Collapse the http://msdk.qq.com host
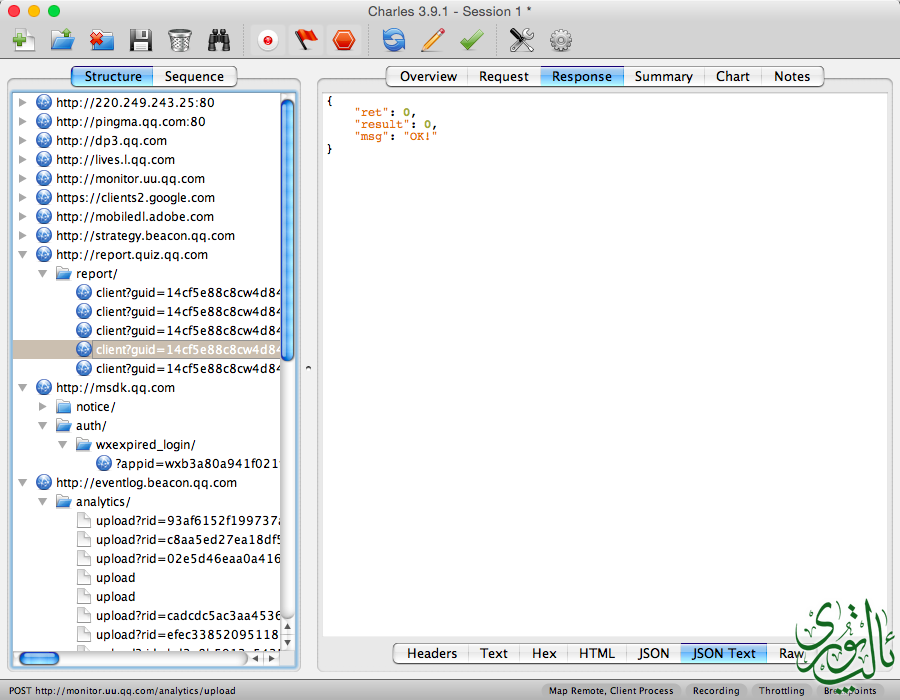The width and height of the screenshot is (900, 700). click(22, 388)
